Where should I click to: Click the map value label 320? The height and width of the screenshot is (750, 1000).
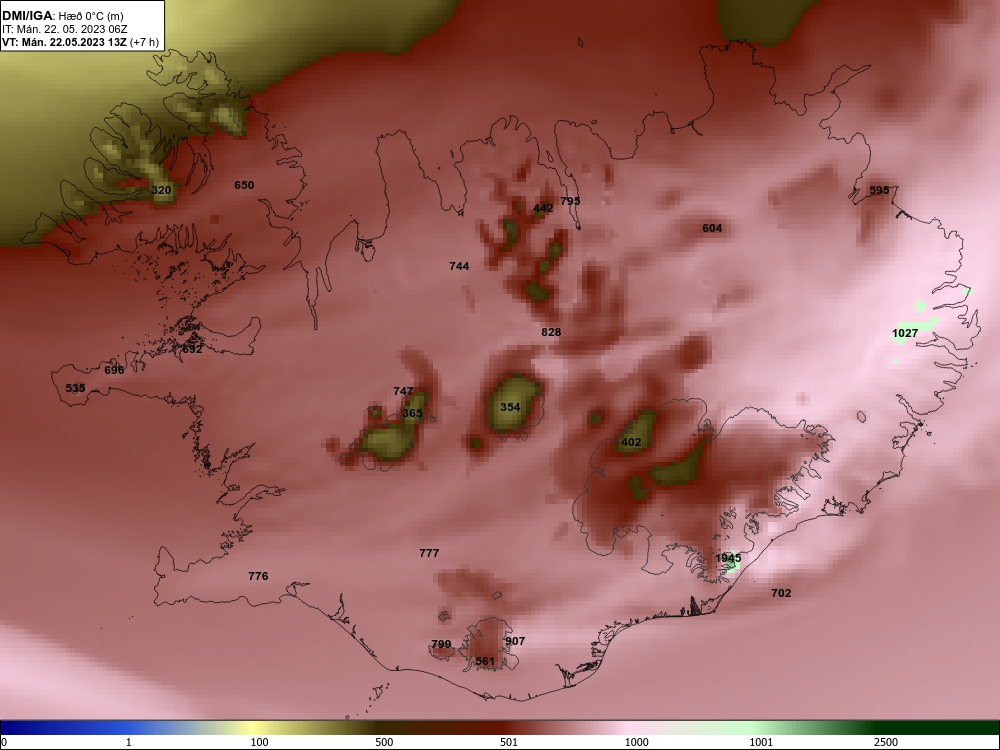[161, 190]
